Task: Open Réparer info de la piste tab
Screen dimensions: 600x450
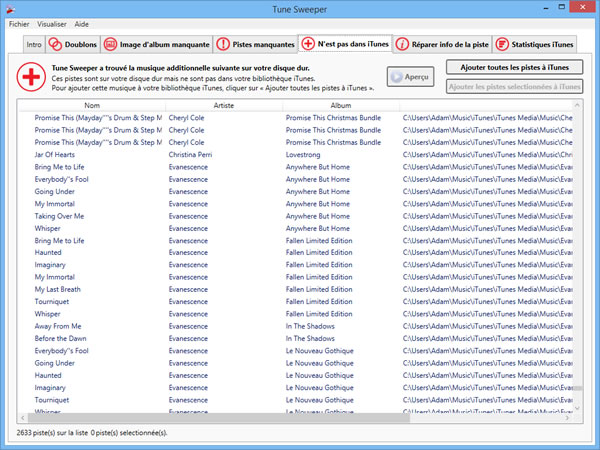Action: click(442, 44)
